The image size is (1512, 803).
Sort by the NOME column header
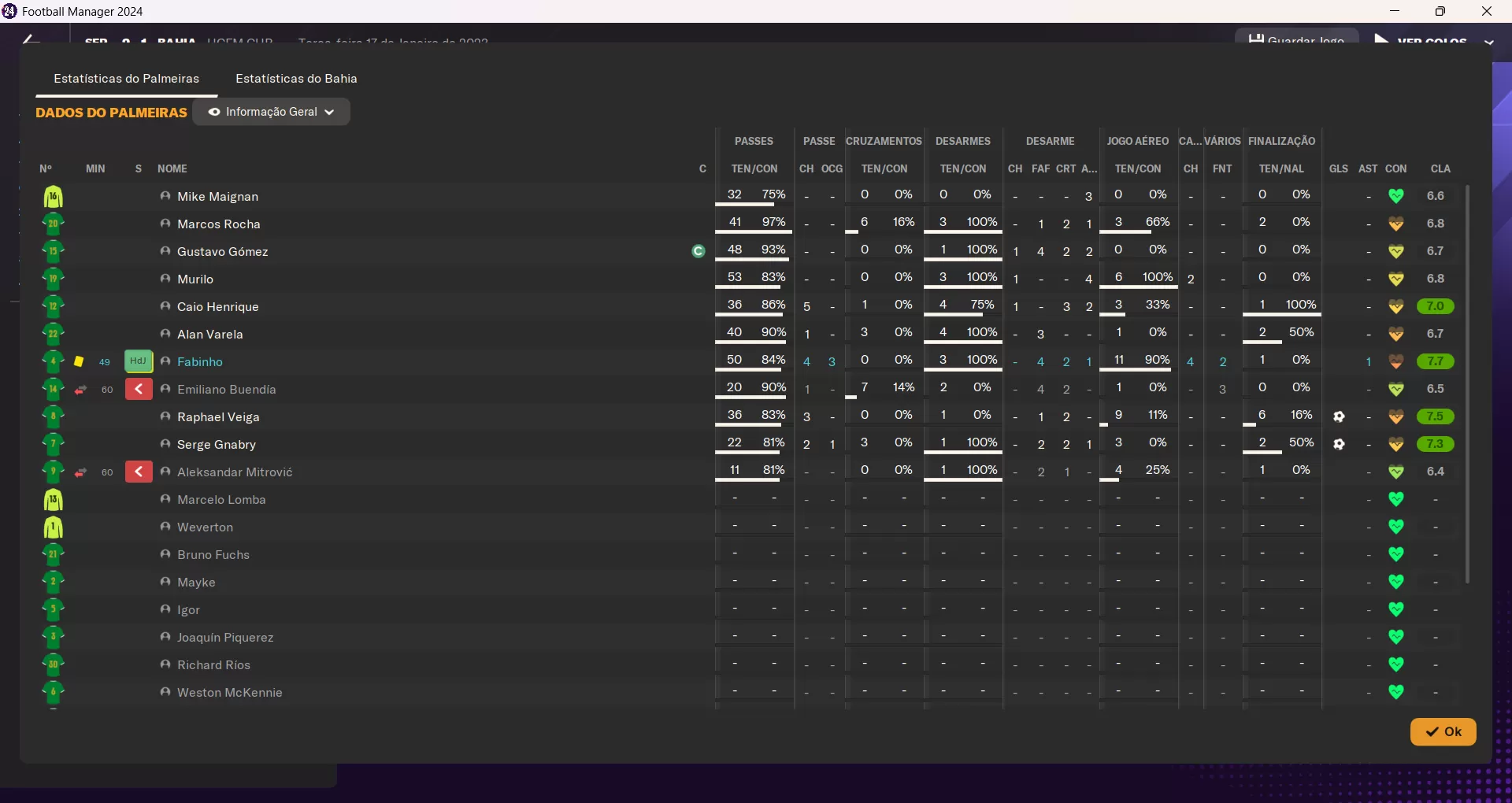(x=172, y=169)
